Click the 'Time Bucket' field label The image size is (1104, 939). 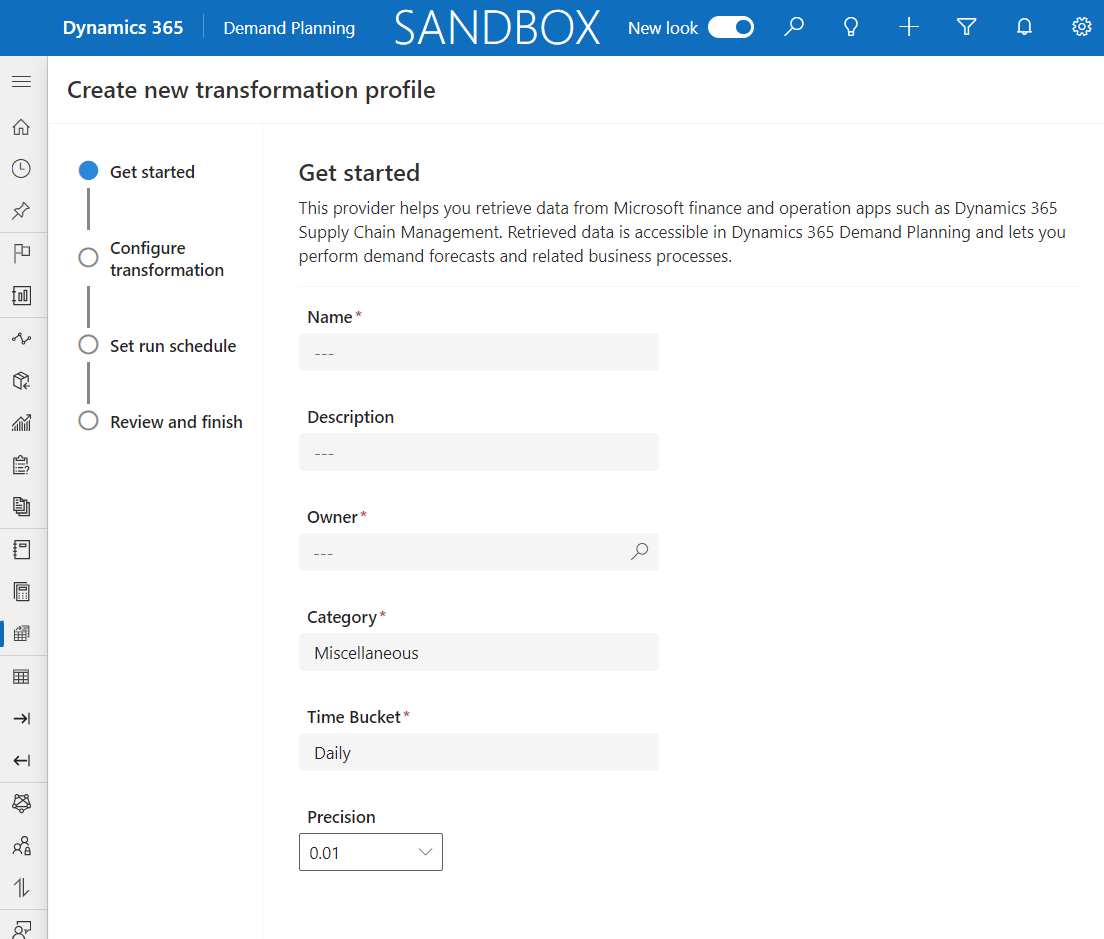354,717
